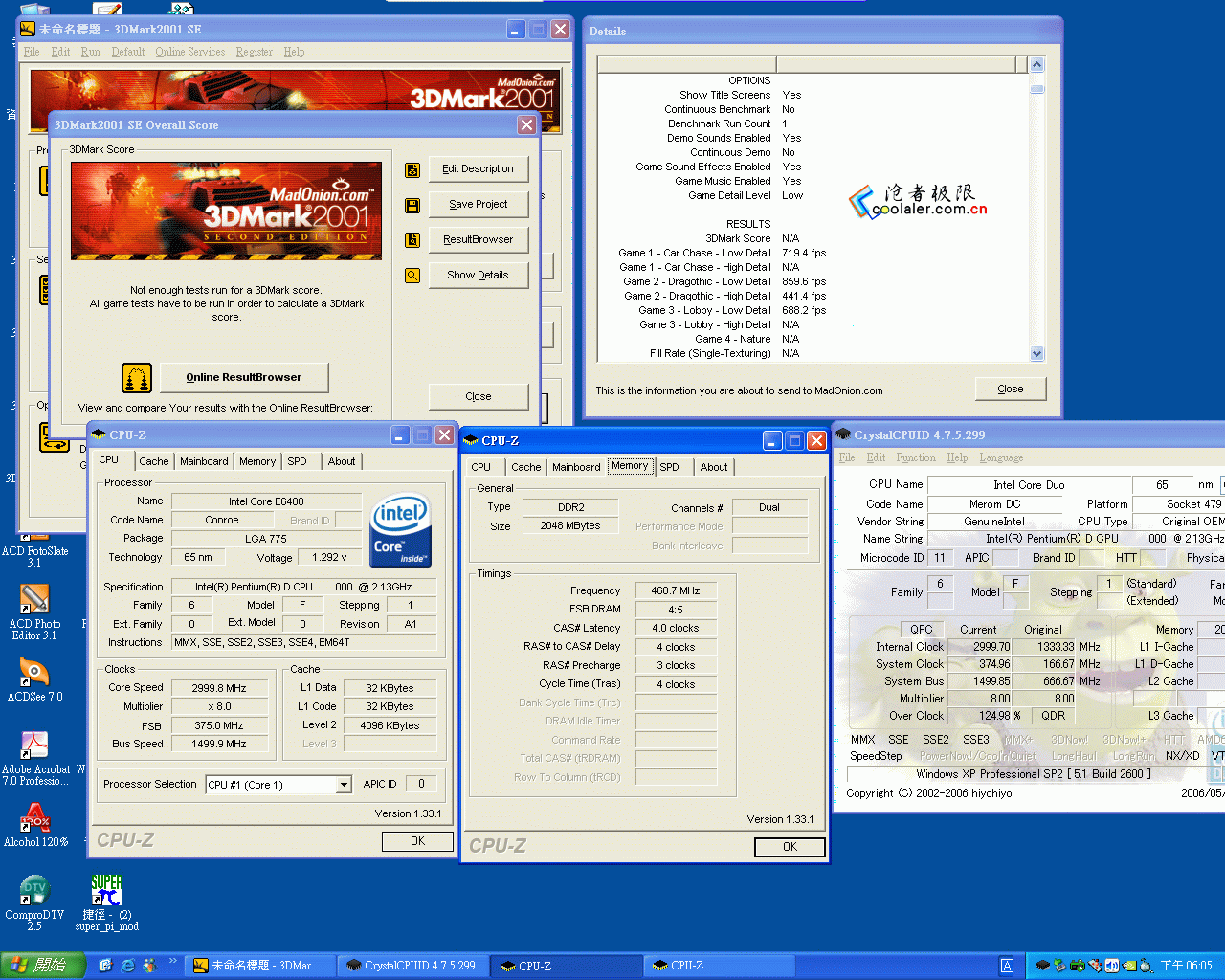Click the taskbar clock

(x=1187, y=966)
